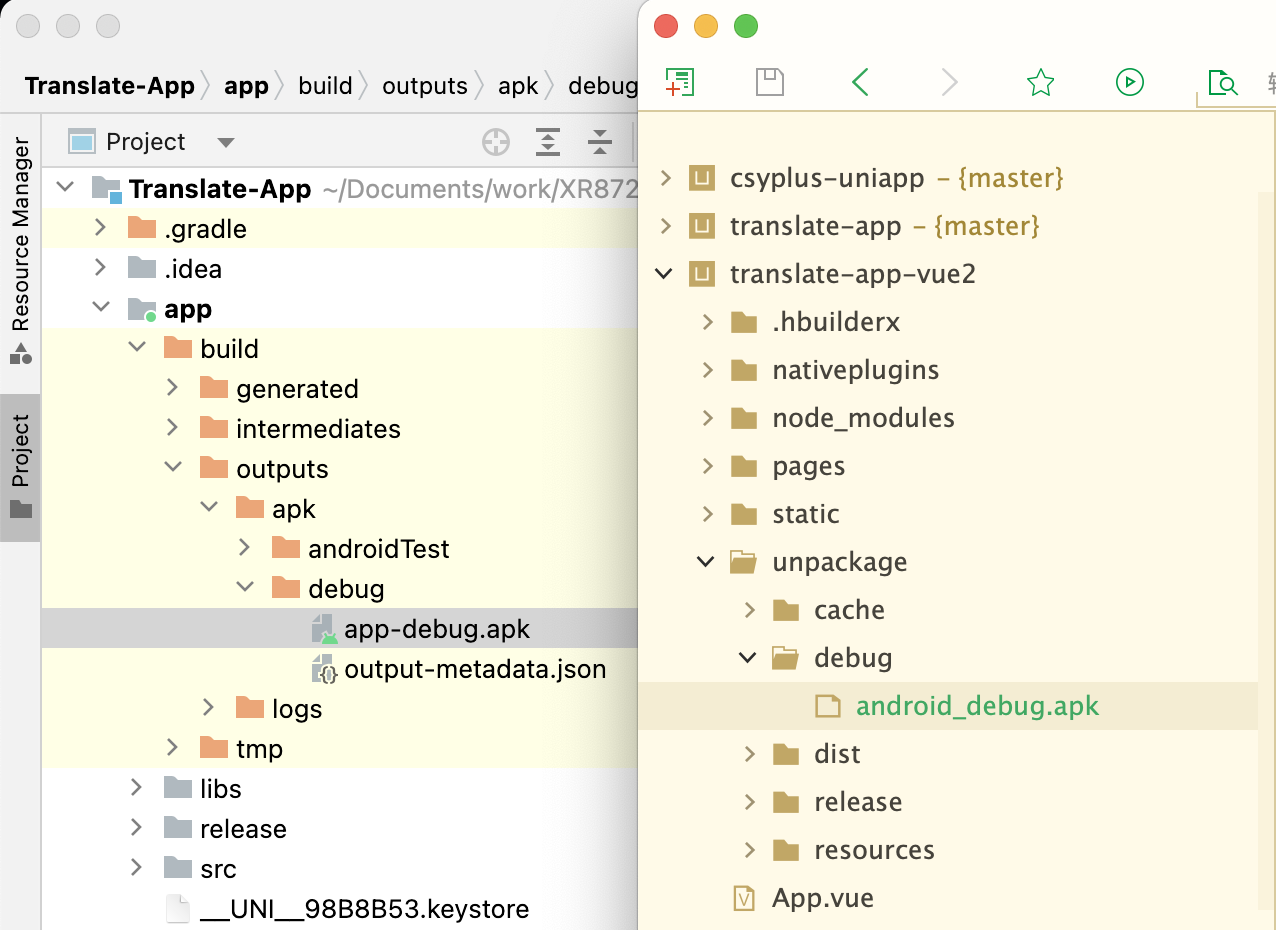
Task: Click the csyplus-uniapp project icon
Action: [x=703, y=179]
